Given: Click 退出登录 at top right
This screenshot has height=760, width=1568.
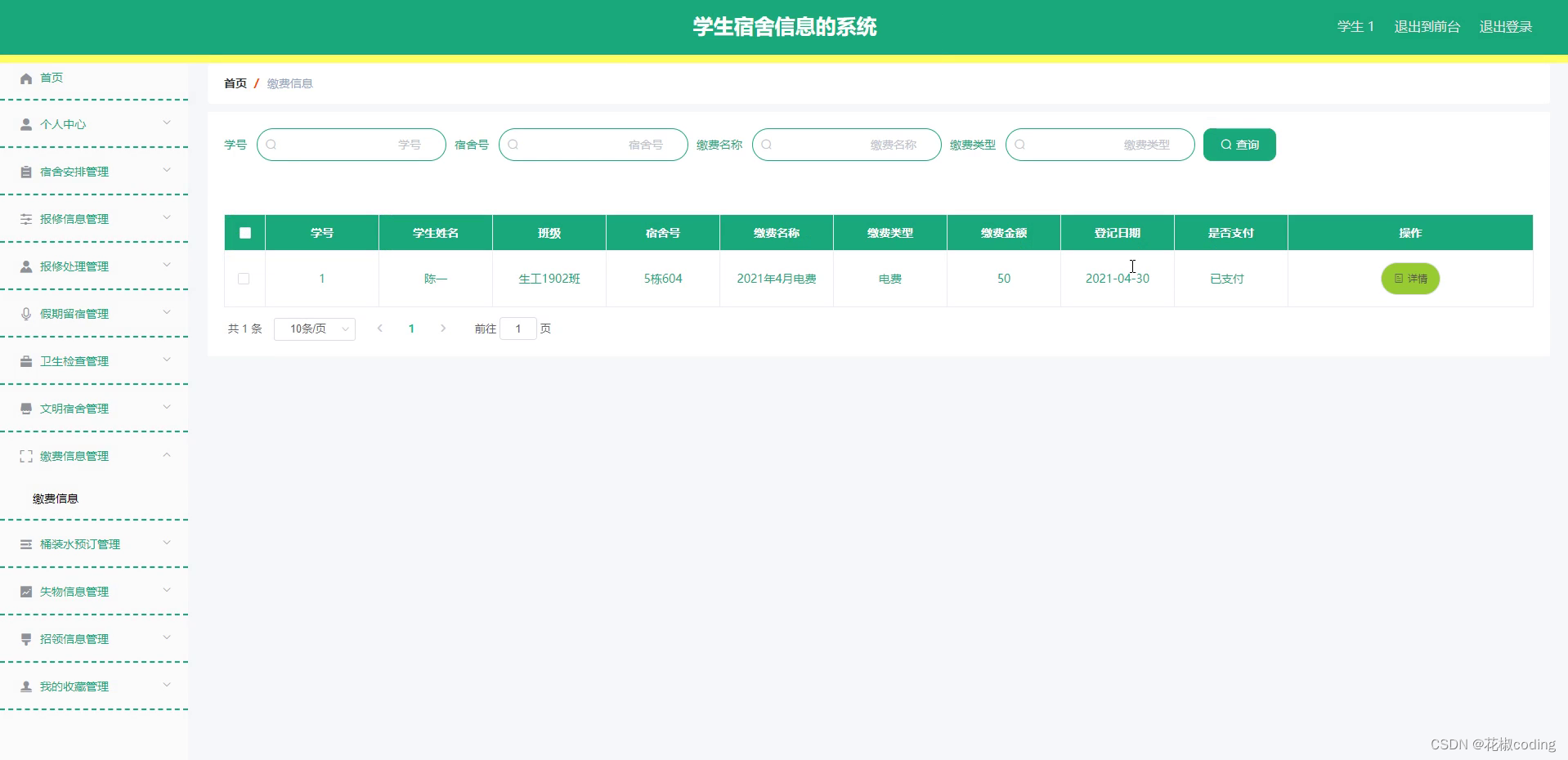Looking at the screenshot, I should coord(1505,26).
